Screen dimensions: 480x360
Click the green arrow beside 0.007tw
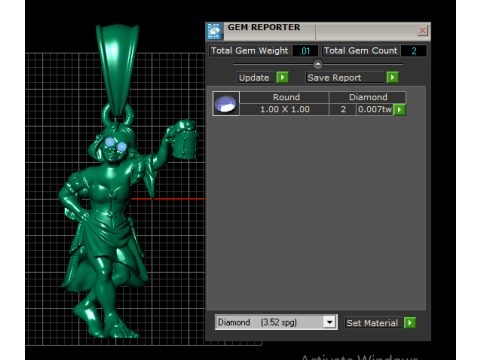(399, 109)
